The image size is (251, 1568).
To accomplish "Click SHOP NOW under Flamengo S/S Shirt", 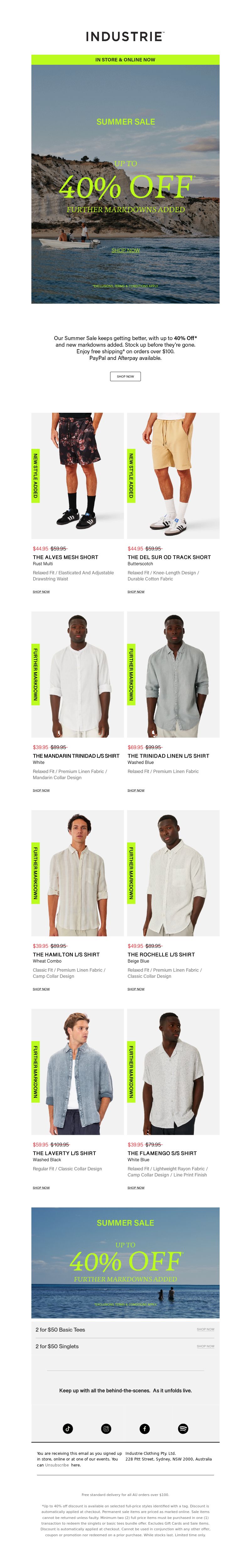I will (x=136, y=1188).
